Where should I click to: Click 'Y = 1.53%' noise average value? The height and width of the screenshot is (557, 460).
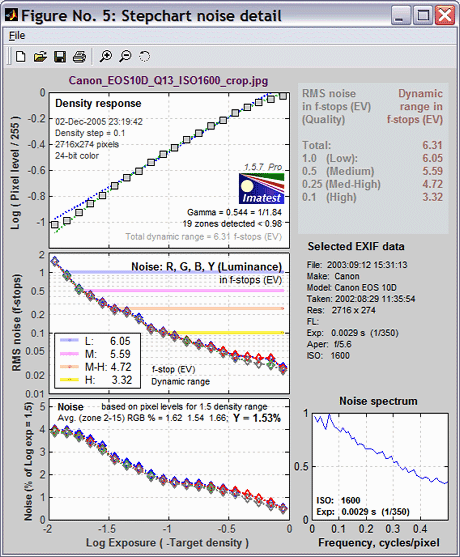[x=257, y=418]
